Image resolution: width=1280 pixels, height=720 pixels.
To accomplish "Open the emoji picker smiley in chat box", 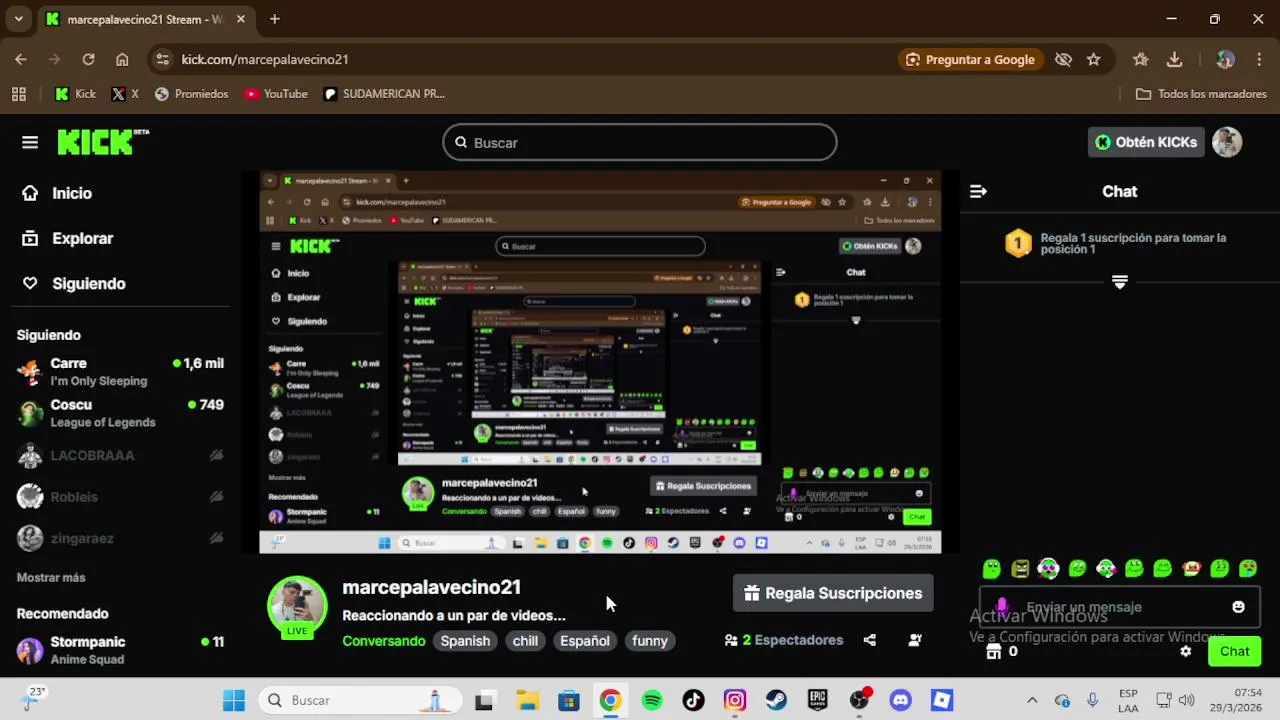I will point(1238,607).
